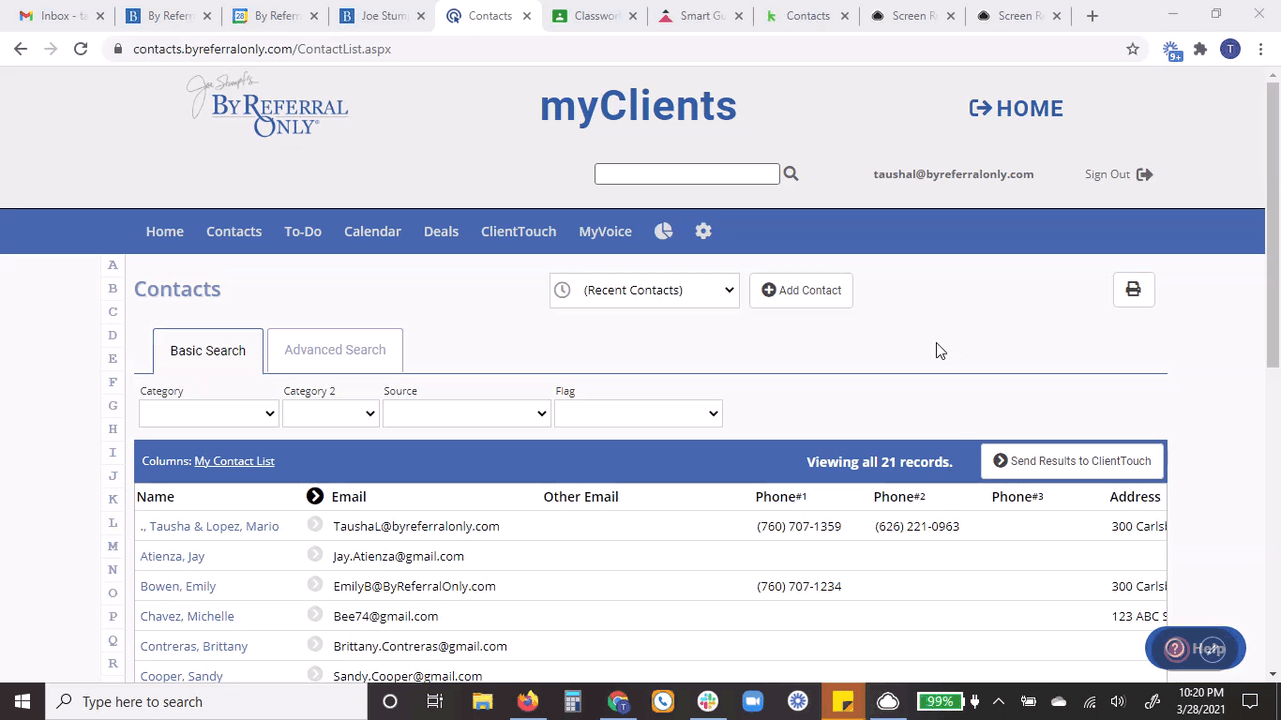This screenshot has height=720, width=1281.
Task: Open Home in navigation bar
Action: click(165, 231)
